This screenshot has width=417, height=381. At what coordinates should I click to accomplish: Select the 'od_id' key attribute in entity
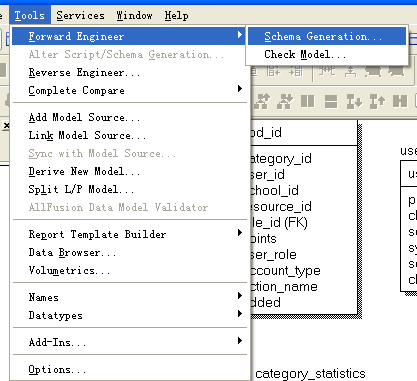(x=266, y=133)
